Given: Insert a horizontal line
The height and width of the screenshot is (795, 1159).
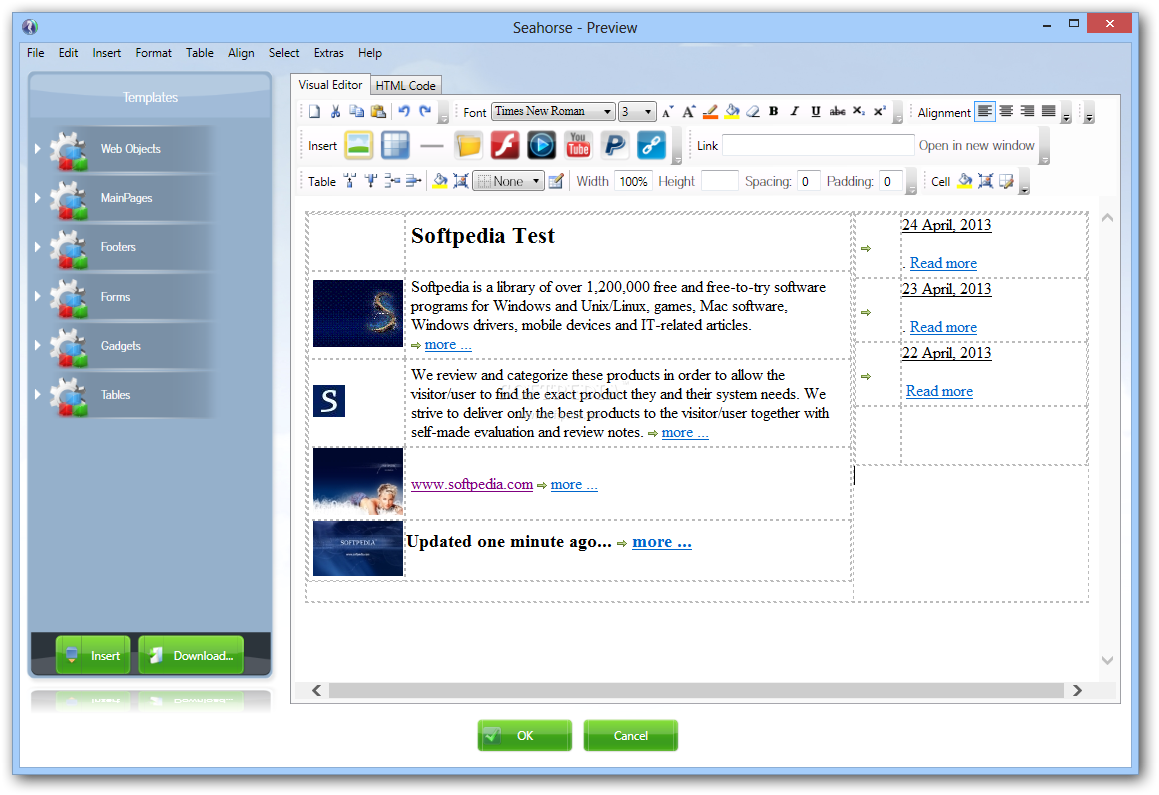Looking at the screenshot, I should [432, 146].
